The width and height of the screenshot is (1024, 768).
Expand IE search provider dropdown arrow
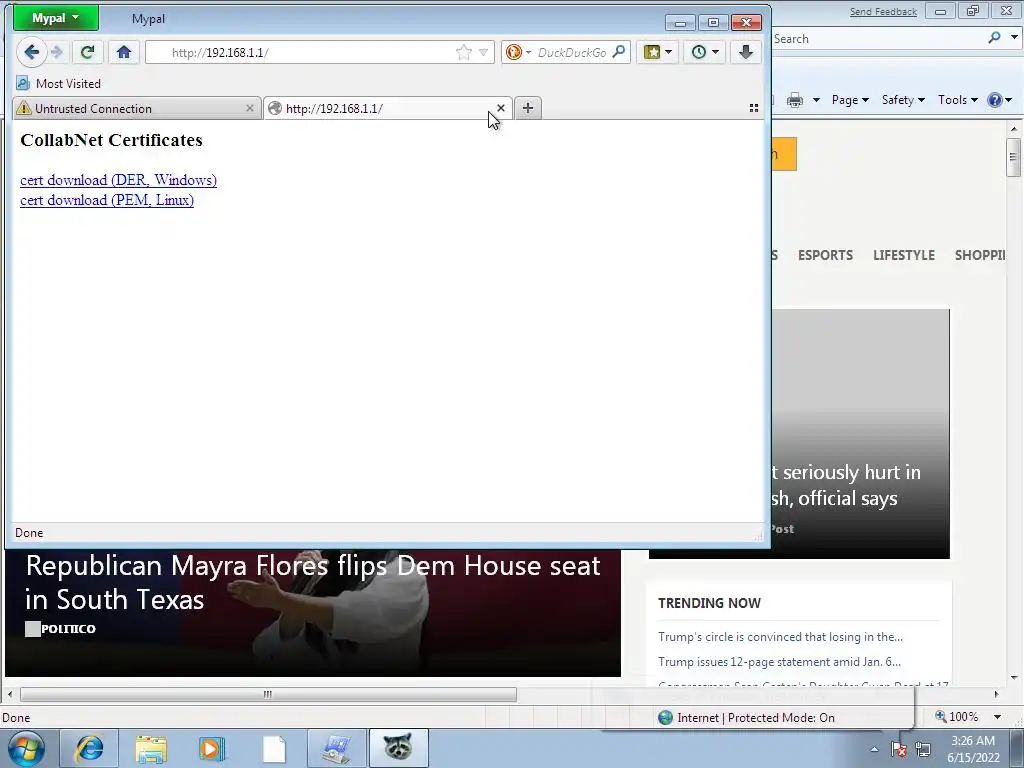click(1014, 38)
